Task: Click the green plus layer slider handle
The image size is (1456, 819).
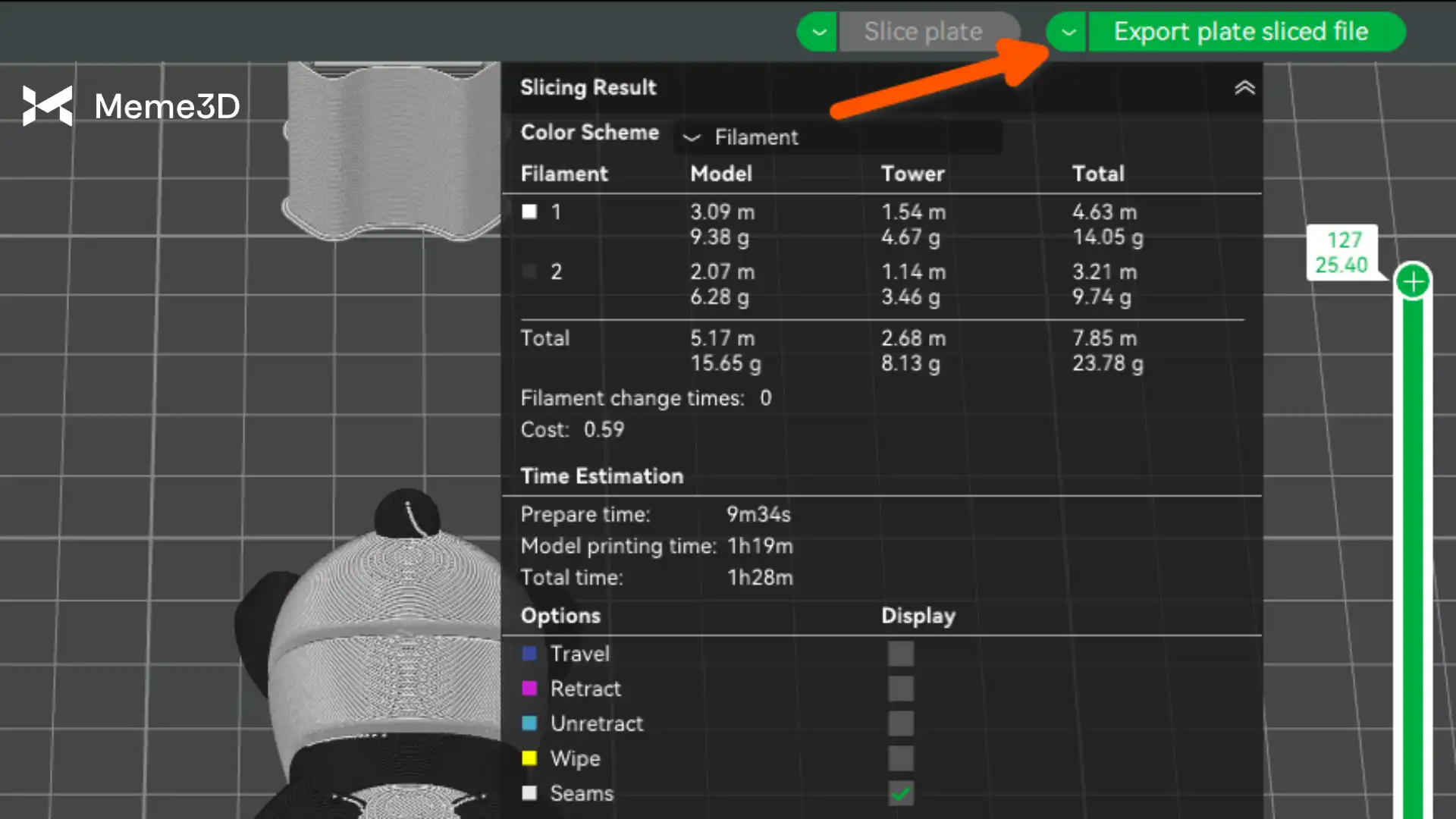Action: [1413, 282]
